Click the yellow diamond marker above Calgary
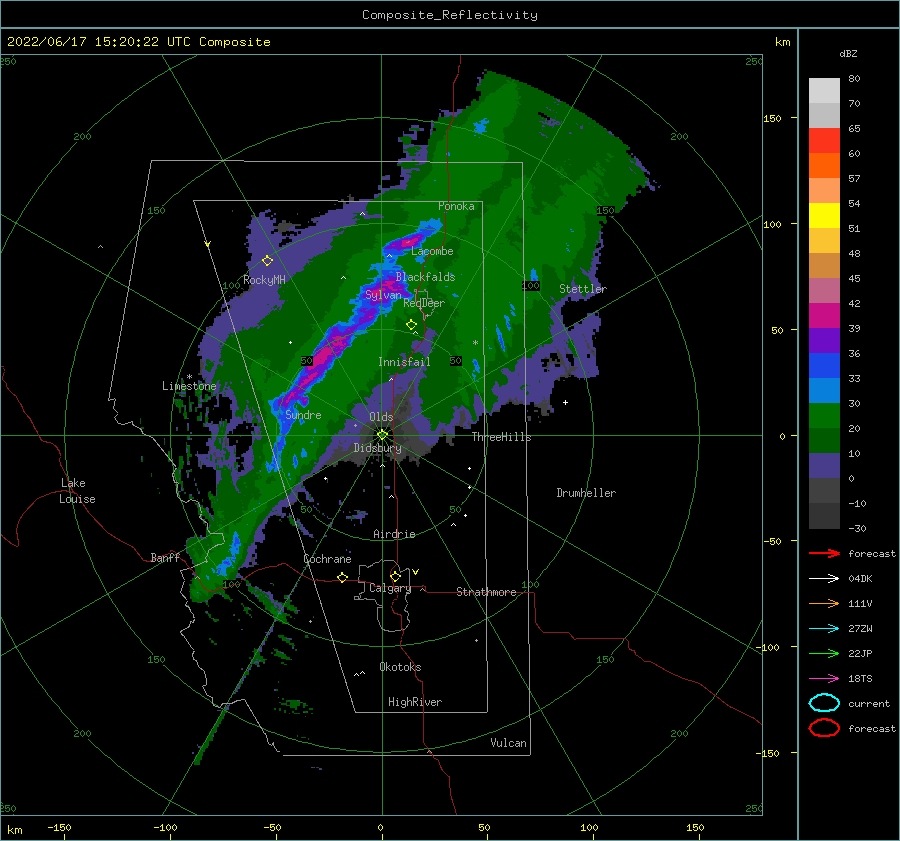Viewport: 900px width, 841px height. (395, 576)
